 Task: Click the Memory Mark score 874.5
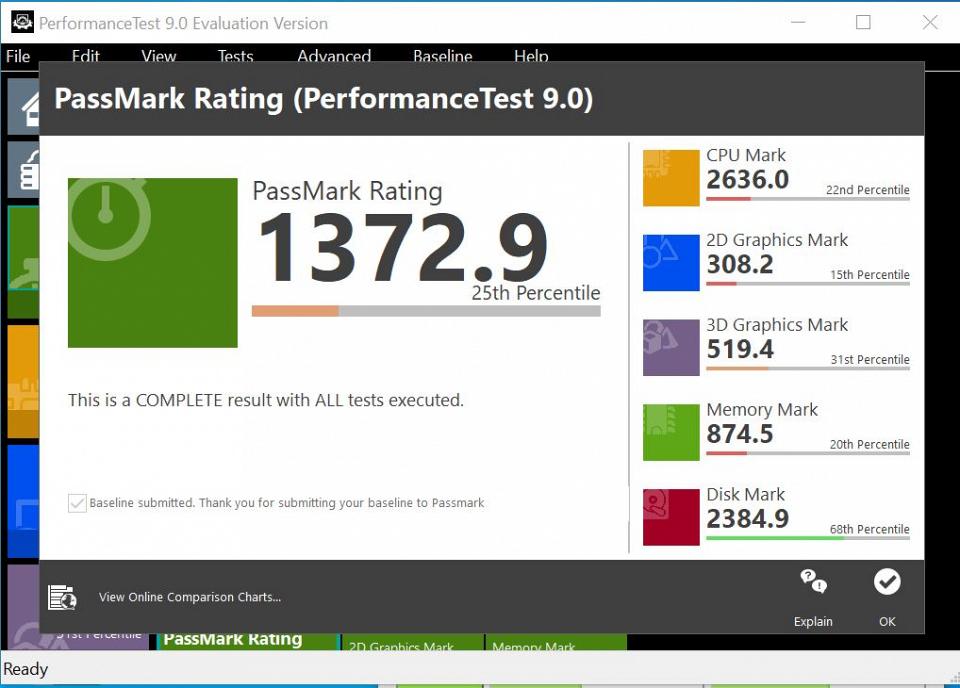[x=740, y=434]
